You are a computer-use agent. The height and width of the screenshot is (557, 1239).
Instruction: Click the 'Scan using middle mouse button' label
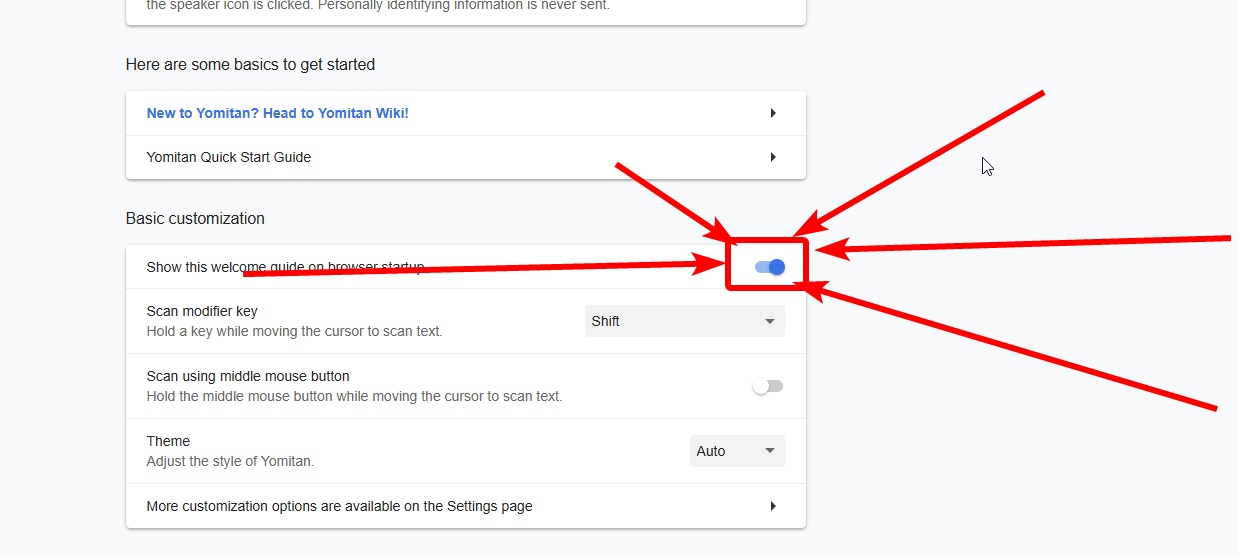click(248, 376)
